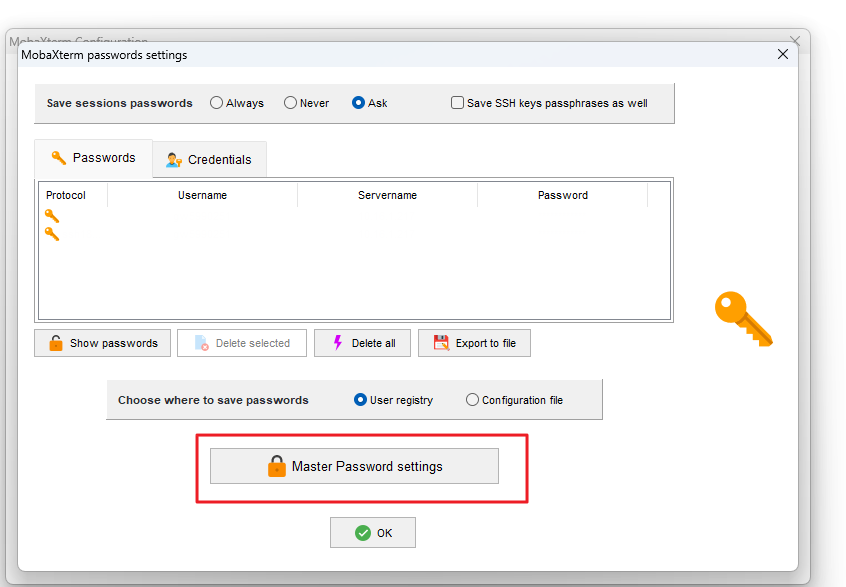
Task: Click the Export to file button
Action: (x=474, y=343)
